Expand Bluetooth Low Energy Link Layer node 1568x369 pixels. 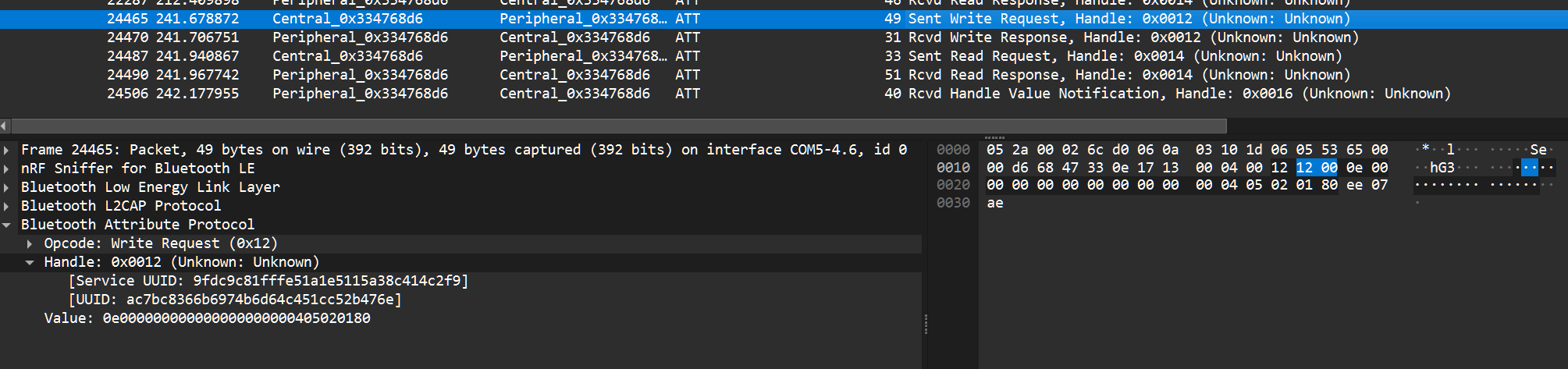tap(6, 187)
